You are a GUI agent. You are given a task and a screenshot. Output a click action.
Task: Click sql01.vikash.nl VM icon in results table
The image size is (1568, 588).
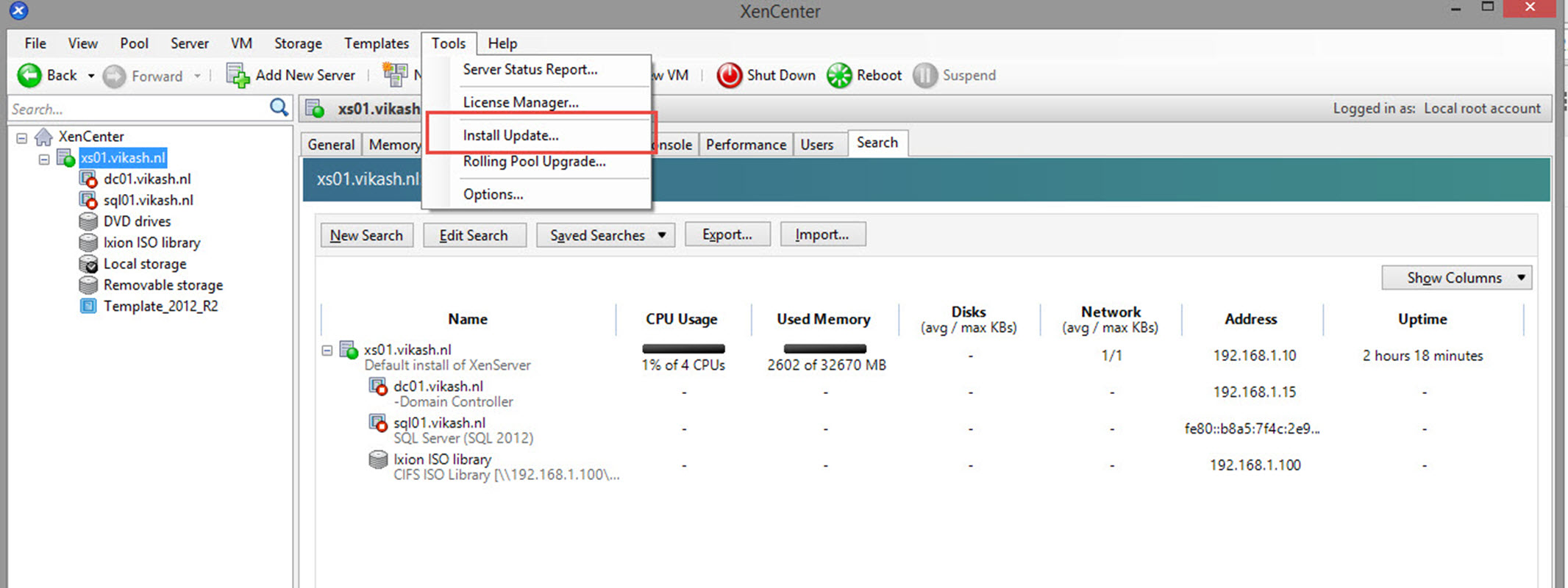[x=378, y=423]
